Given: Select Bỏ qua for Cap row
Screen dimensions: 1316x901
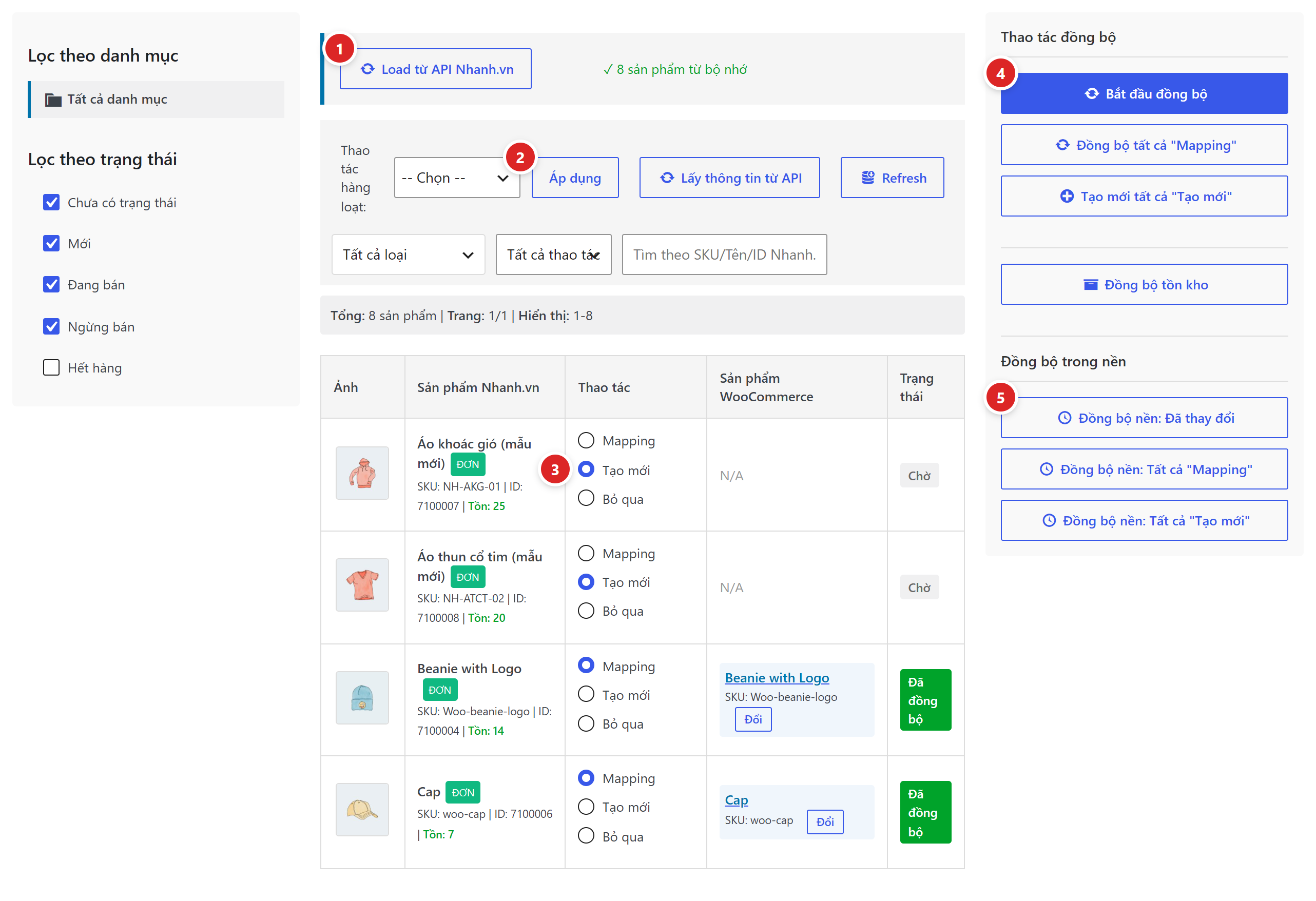Looking at the screenshot, I should click(x=586, y=836).
